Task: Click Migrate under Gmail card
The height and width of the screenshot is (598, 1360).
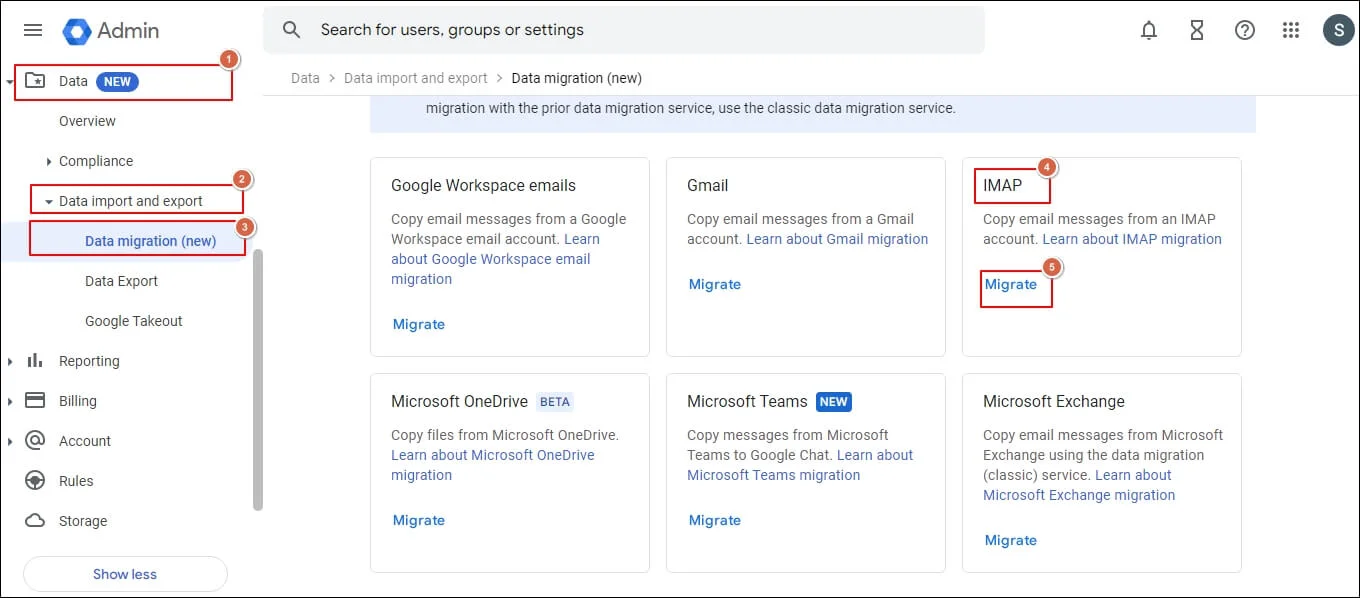Action: pyautogui.click(x=715, y=284)
